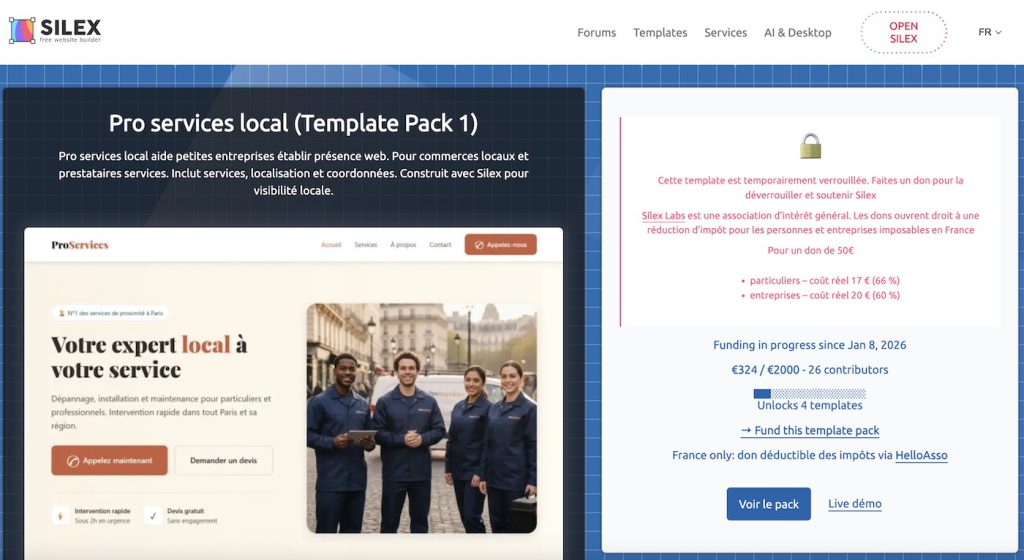1024x560 pixels.
Task: Click the team photo in preview
Action: coord(422,418)
